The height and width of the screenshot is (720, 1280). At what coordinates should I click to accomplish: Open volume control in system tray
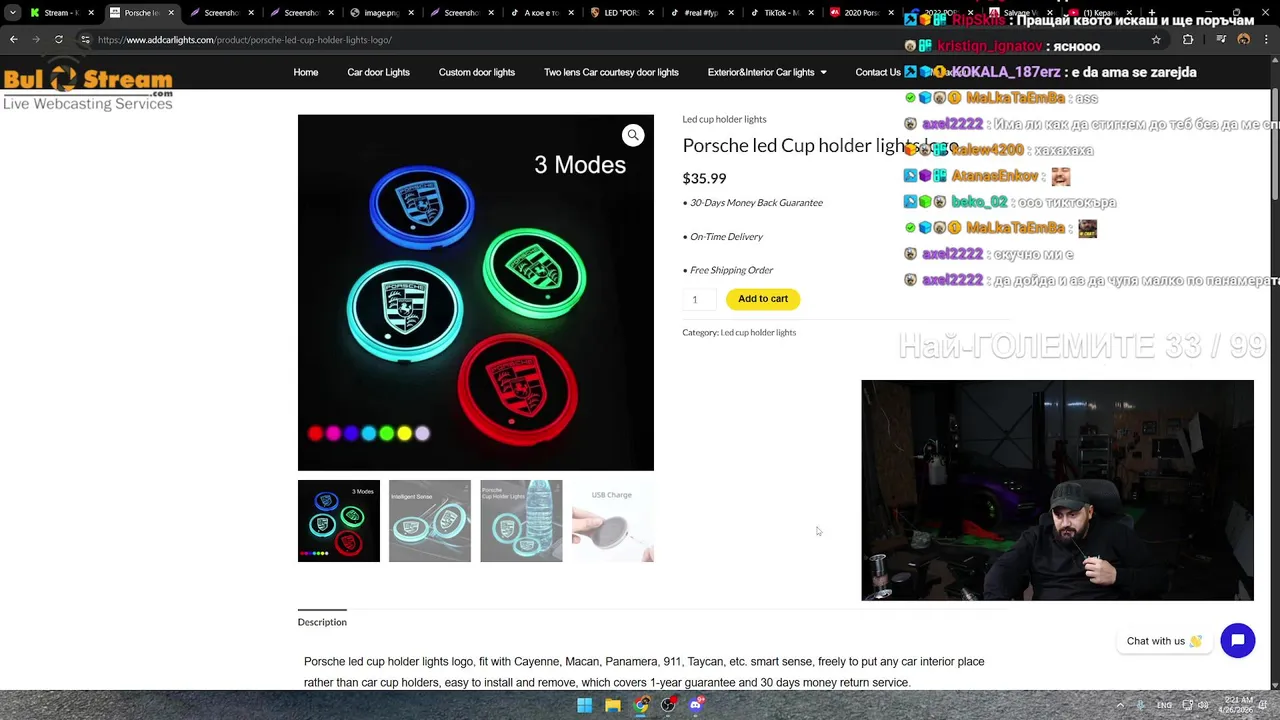(1203, 705)
